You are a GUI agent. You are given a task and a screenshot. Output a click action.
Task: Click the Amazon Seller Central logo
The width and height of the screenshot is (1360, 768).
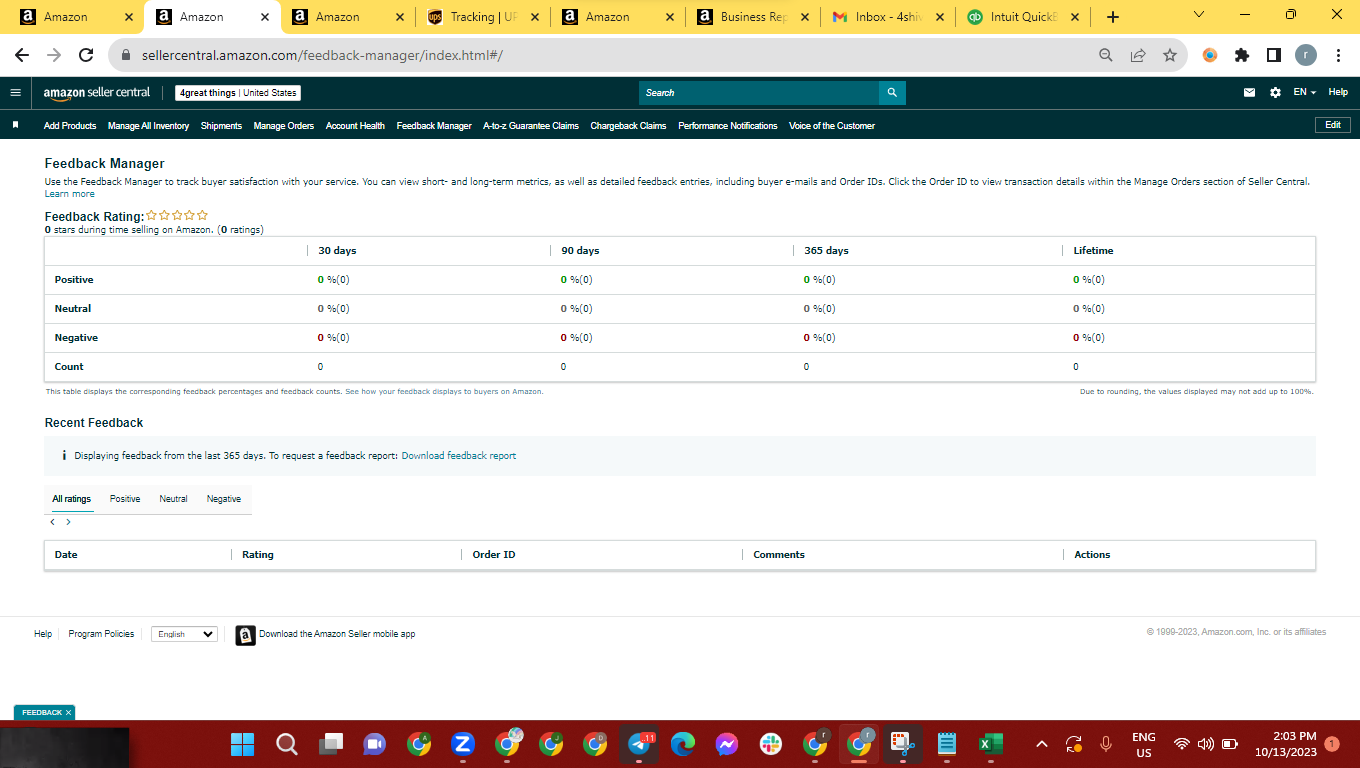coord(96,93)
